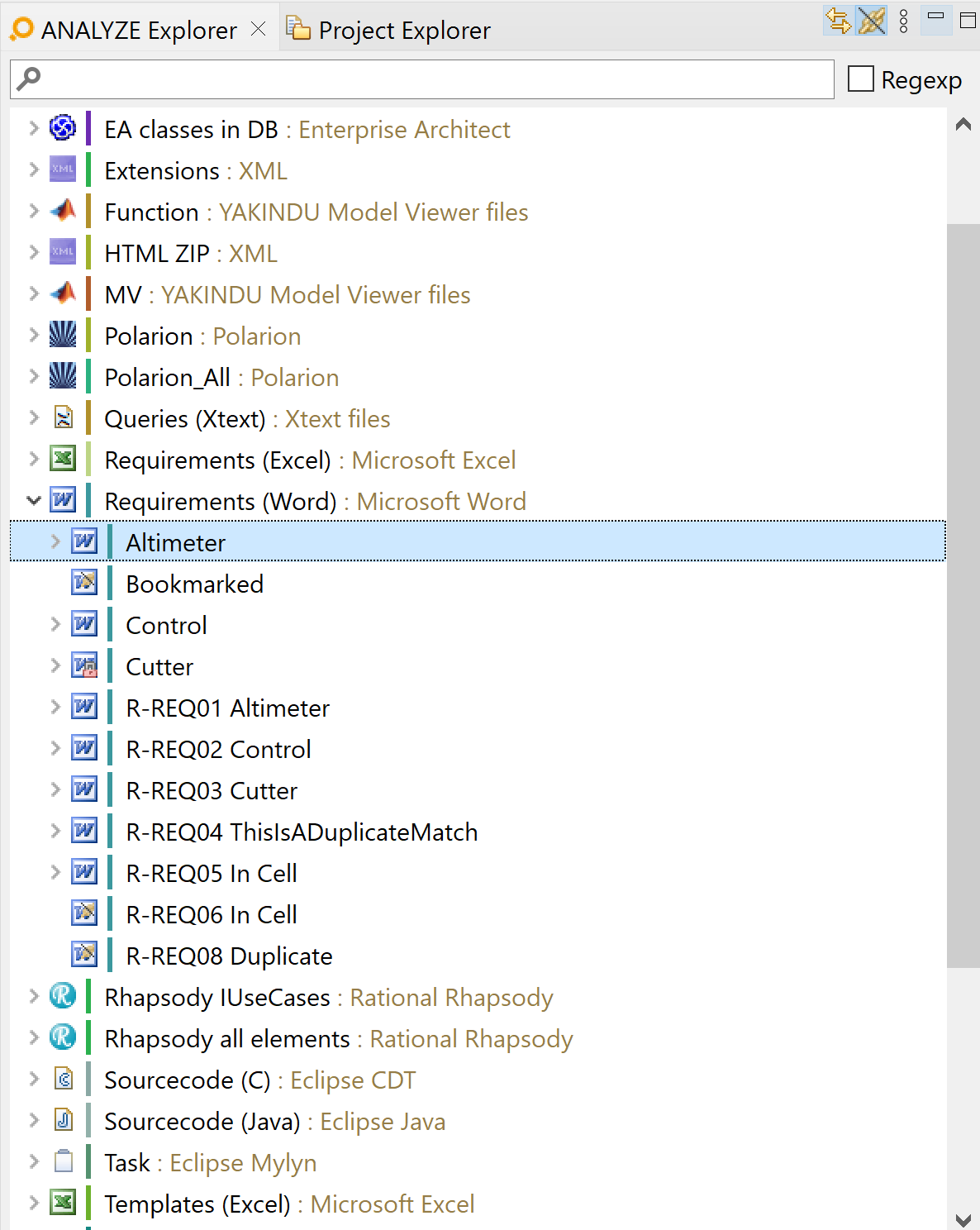980x1230 pixels.
Task: Click the clipboard icon beside Task
Action: coord(63,1161)
